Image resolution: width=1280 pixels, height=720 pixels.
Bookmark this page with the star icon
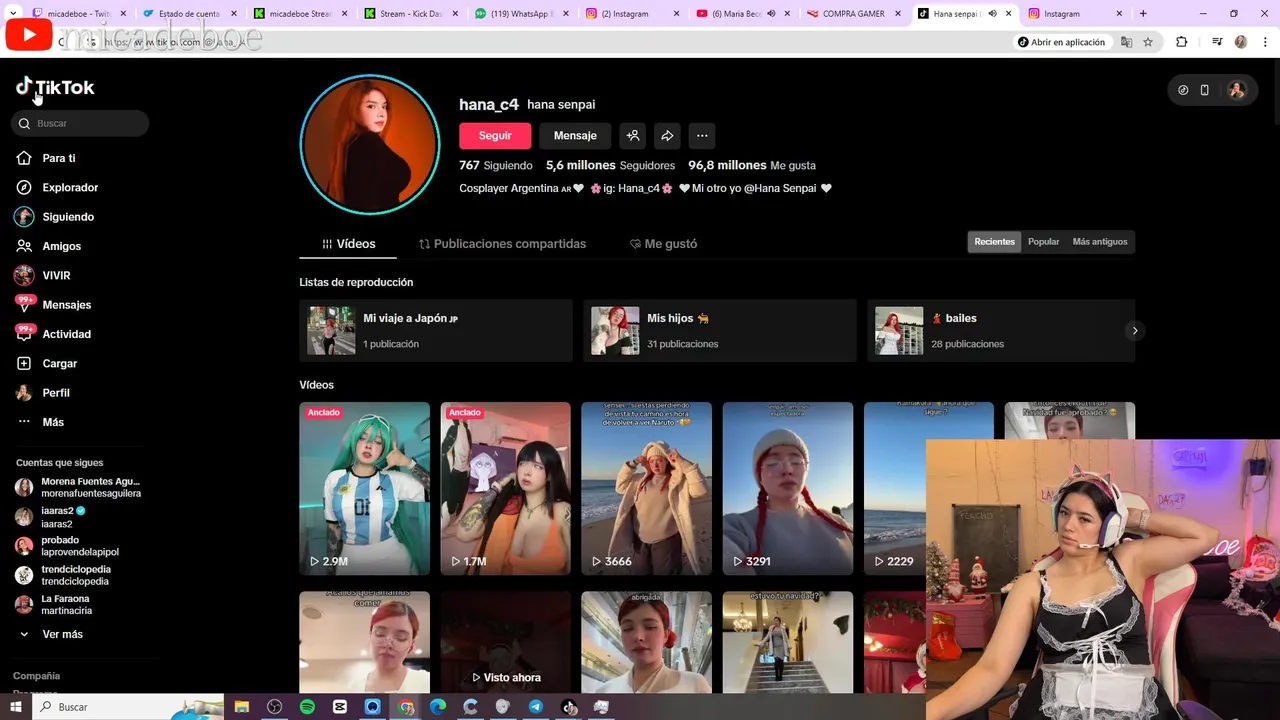click(x=1148, y=42)
